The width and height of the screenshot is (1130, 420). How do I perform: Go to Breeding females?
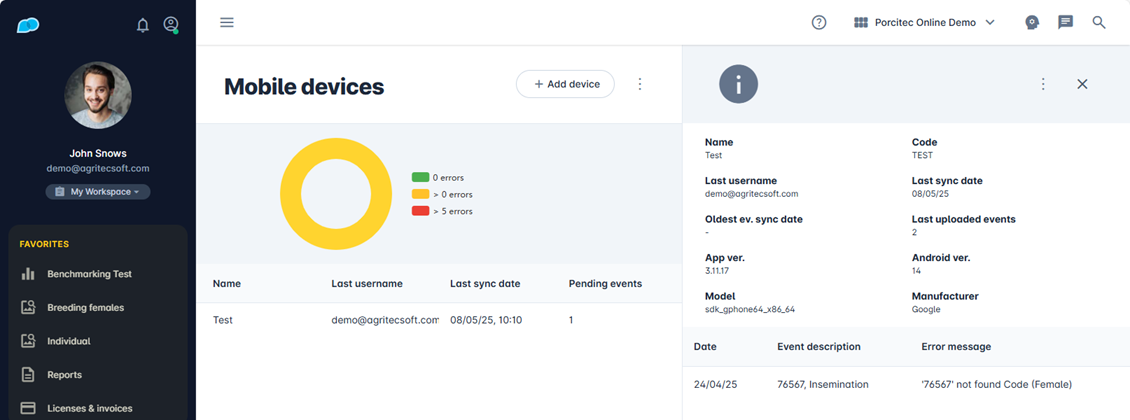pyautogui.click(x=85, y=308)
